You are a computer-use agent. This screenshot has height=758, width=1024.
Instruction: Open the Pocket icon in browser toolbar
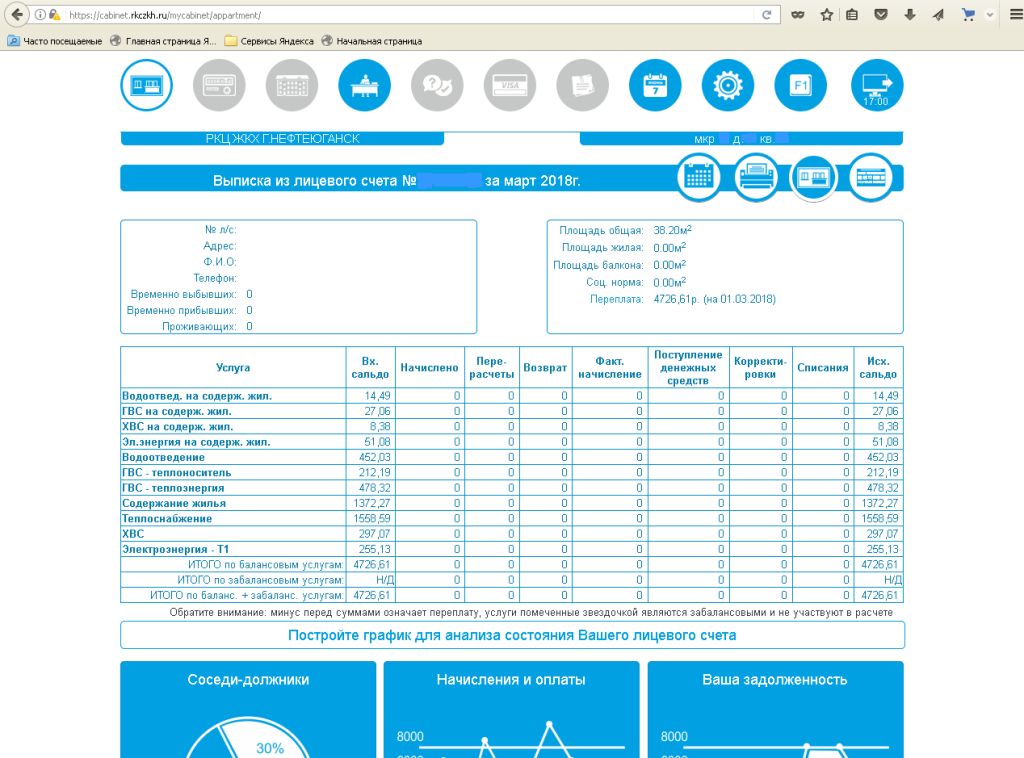pyautogui.click(x=881, y=15)
